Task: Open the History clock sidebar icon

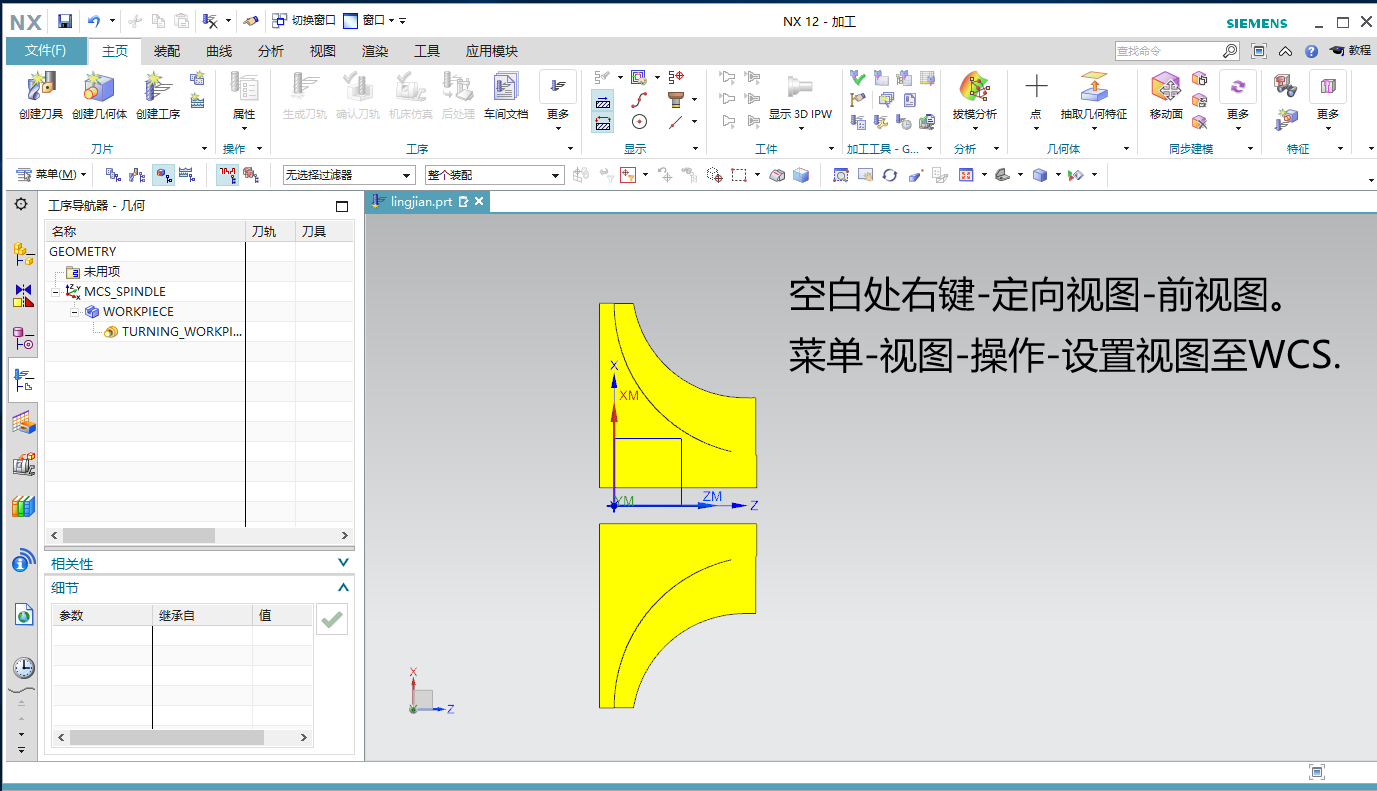Action: pos(23,667)
